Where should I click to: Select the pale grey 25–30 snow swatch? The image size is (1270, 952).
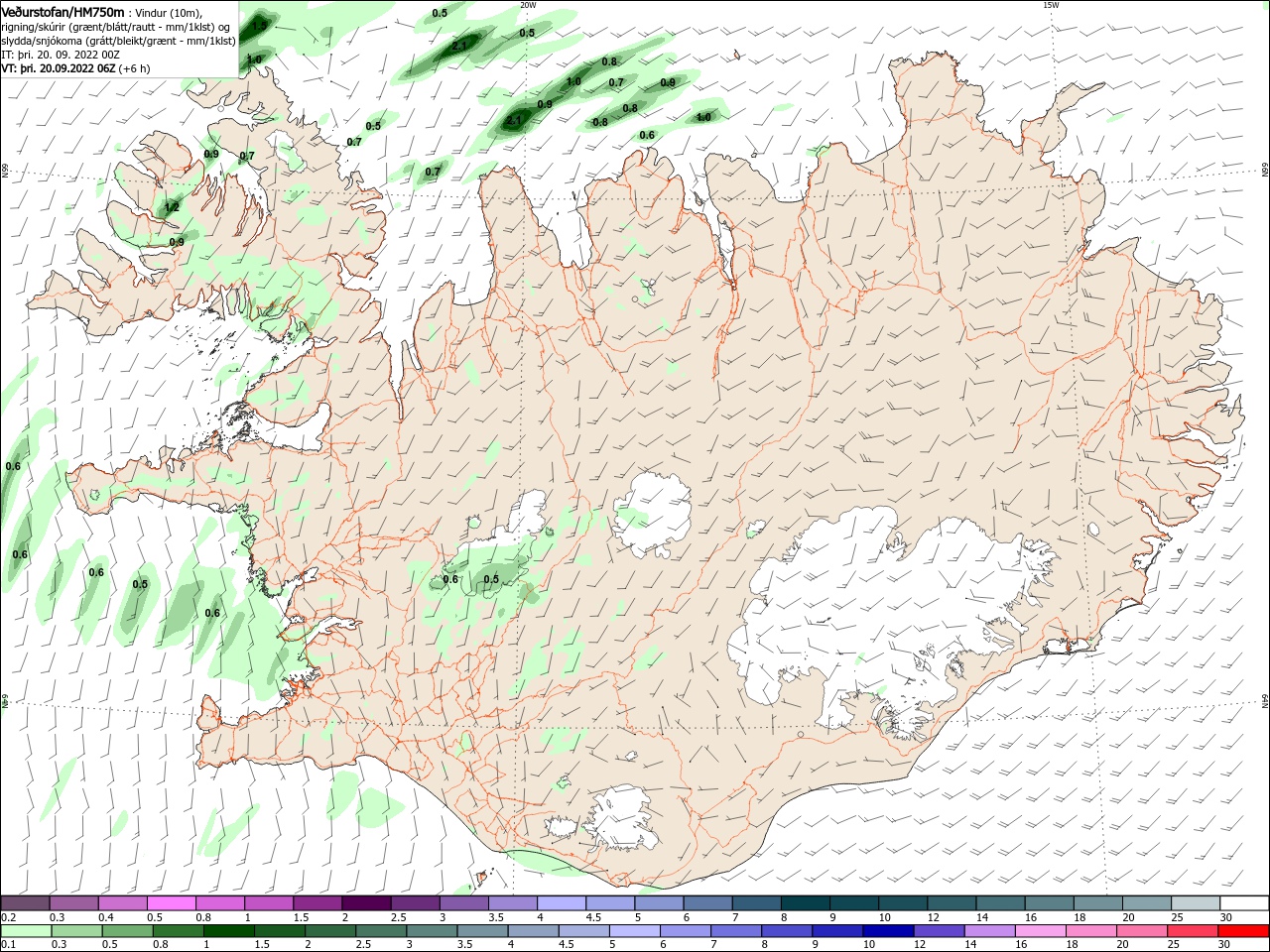coord(1196,903)
